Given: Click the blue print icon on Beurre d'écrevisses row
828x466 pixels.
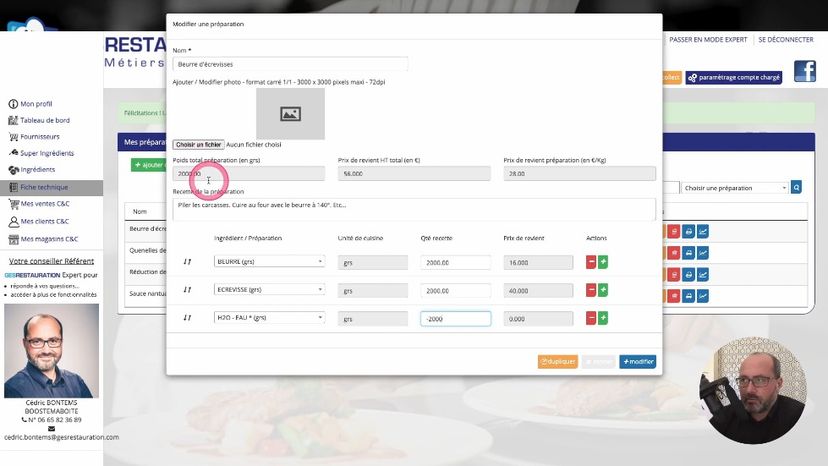Looking at the screenshot, I should point(688,231).
